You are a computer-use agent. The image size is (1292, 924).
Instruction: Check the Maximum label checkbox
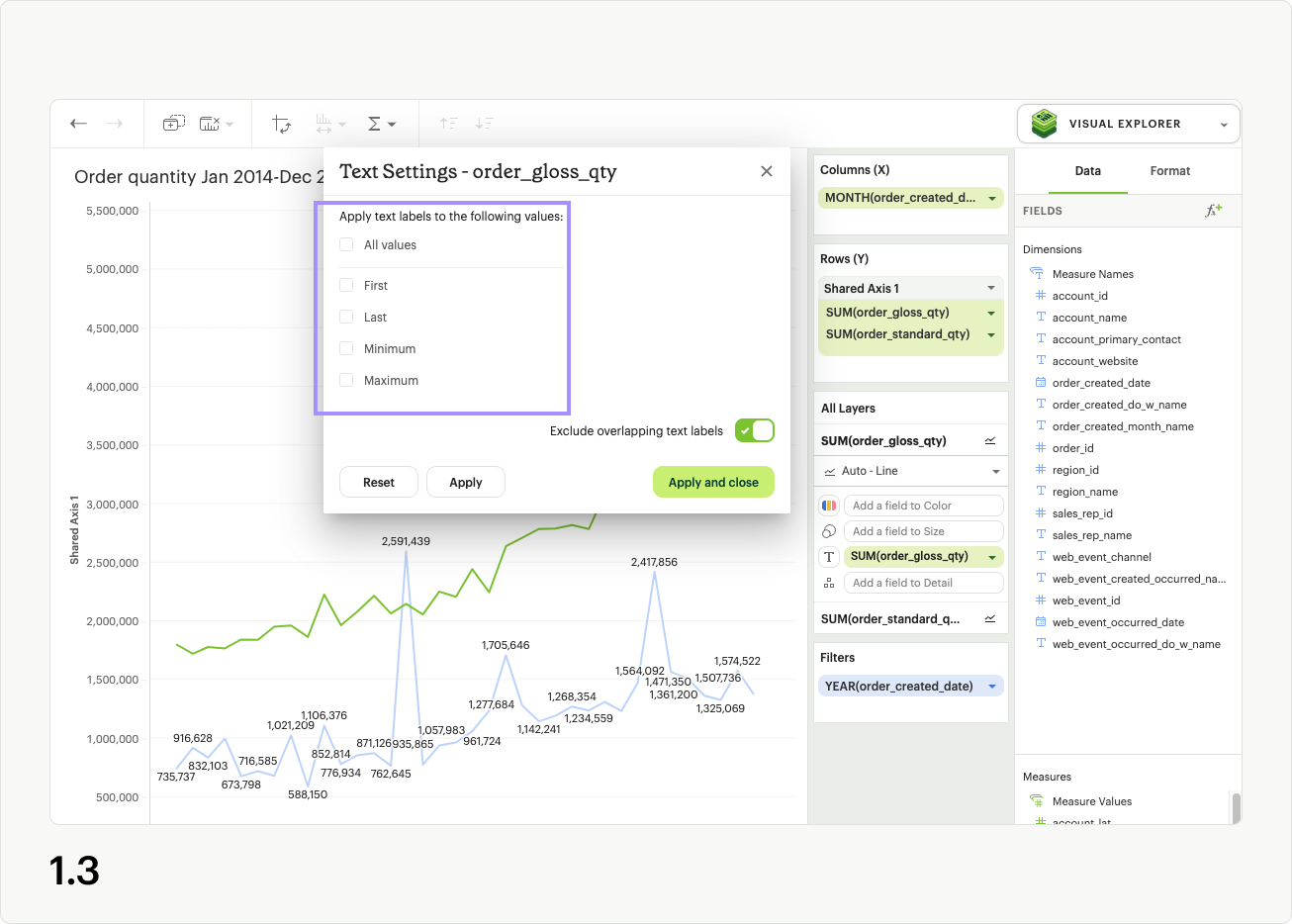[346, 381]
